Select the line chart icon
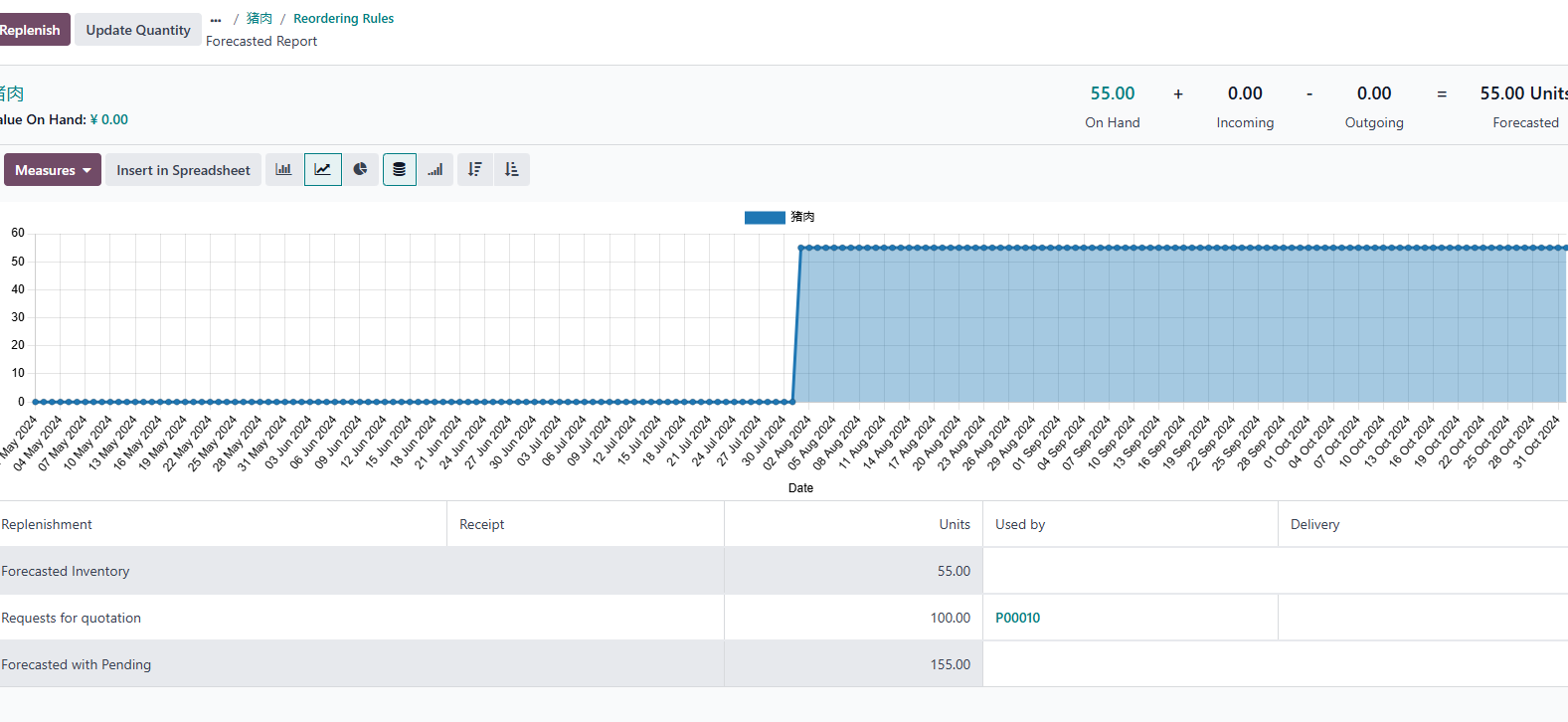1568x722 pixels. pos(323,170)
